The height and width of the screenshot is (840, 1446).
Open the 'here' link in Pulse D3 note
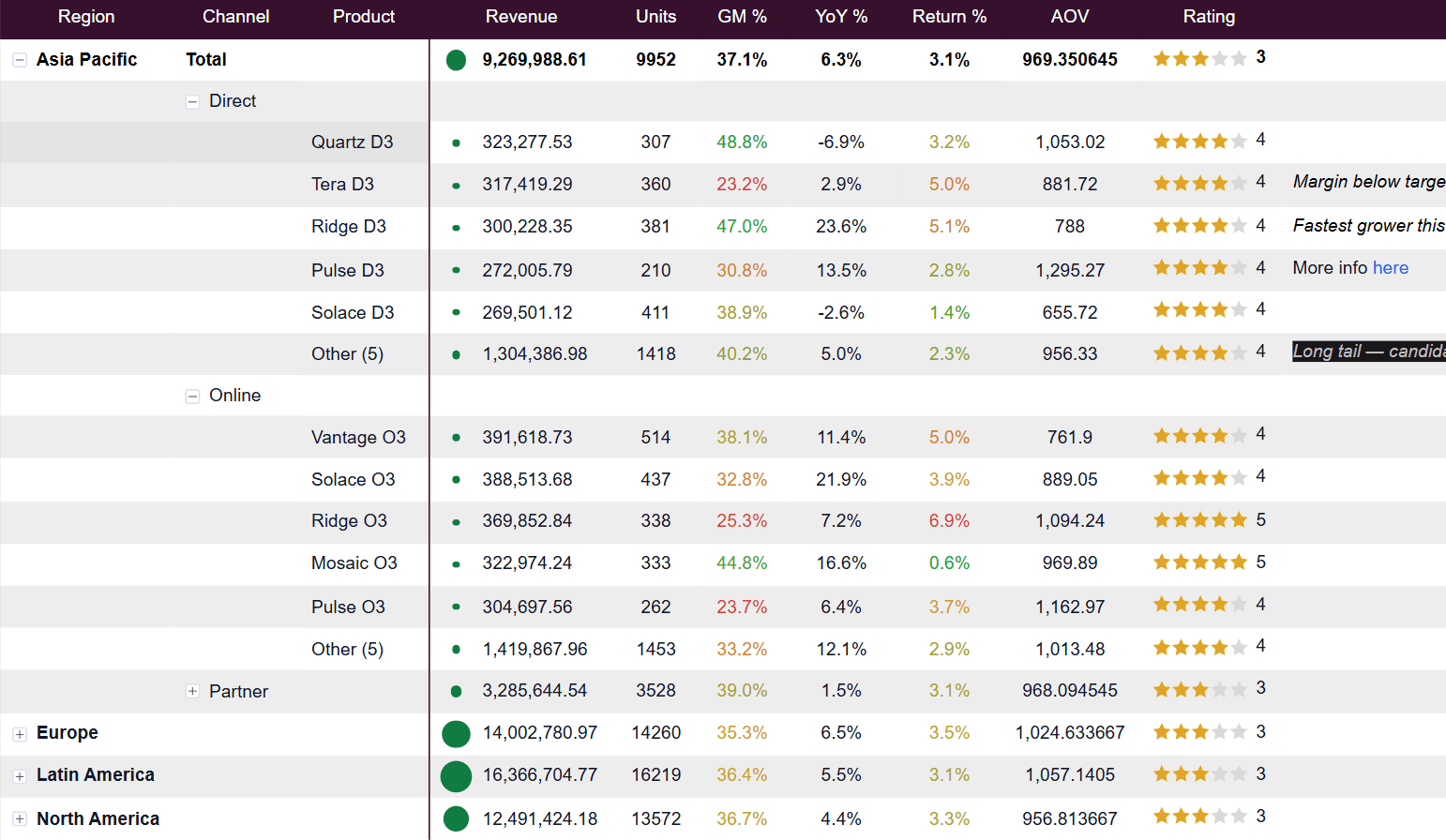tap(1390, 268)
